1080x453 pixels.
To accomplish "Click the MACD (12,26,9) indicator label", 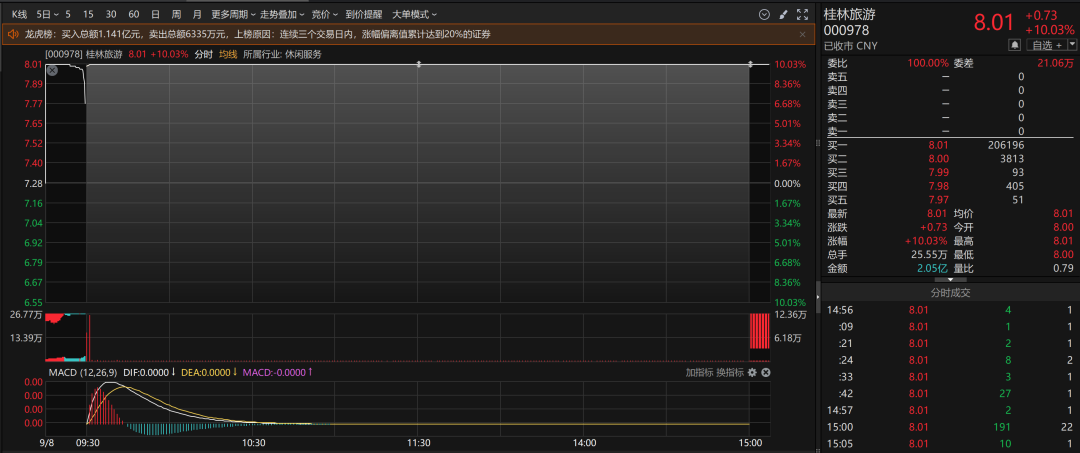I will (x=81, y=372).
